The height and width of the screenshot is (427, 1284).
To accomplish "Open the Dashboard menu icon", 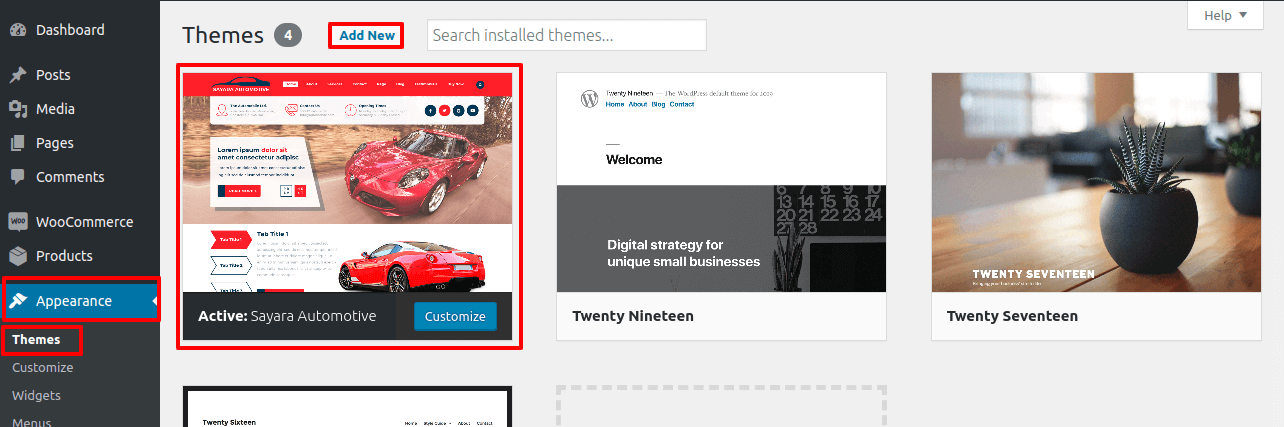I will (17, 30).
